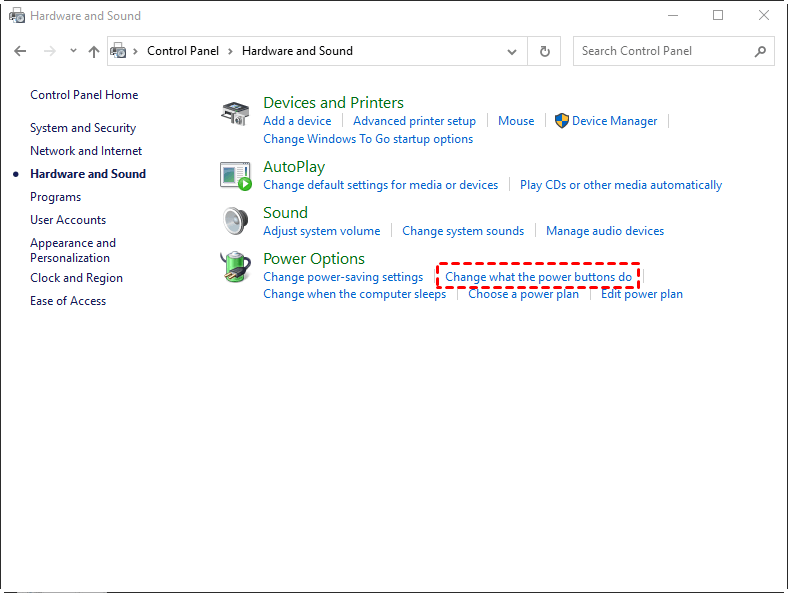Open Advanced printer setup
788x593 pixels.
coord(414,121)
